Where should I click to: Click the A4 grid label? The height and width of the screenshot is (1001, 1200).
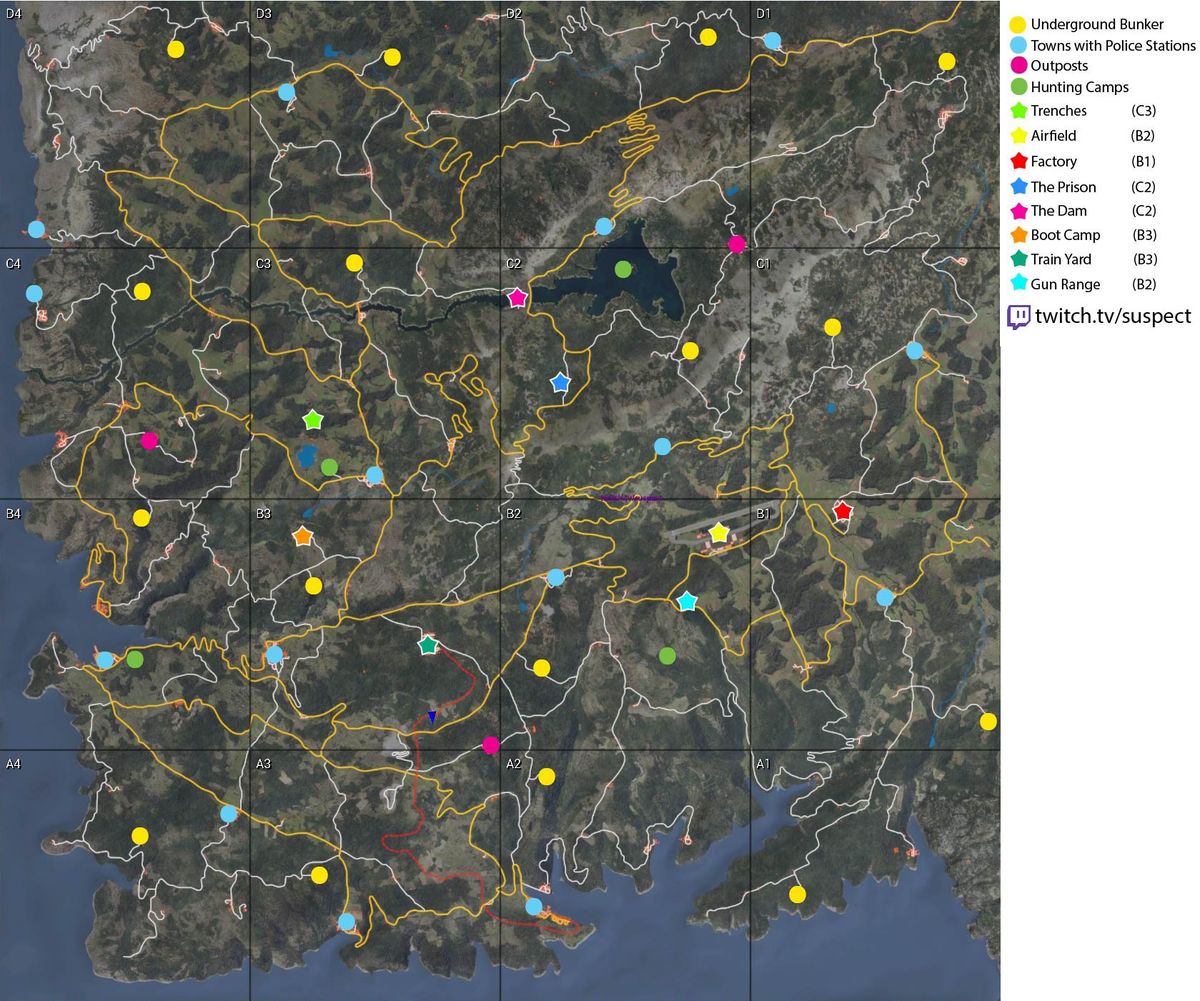[13, 764]
